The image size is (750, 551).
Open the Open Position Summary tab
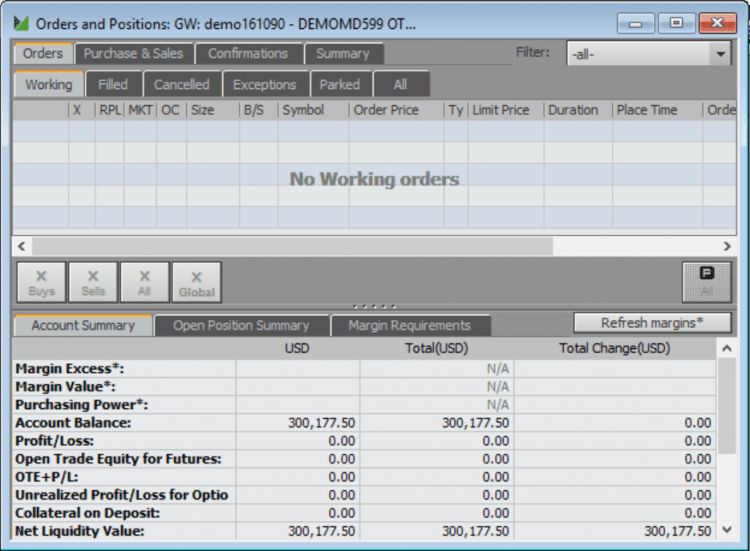point(241,326)
